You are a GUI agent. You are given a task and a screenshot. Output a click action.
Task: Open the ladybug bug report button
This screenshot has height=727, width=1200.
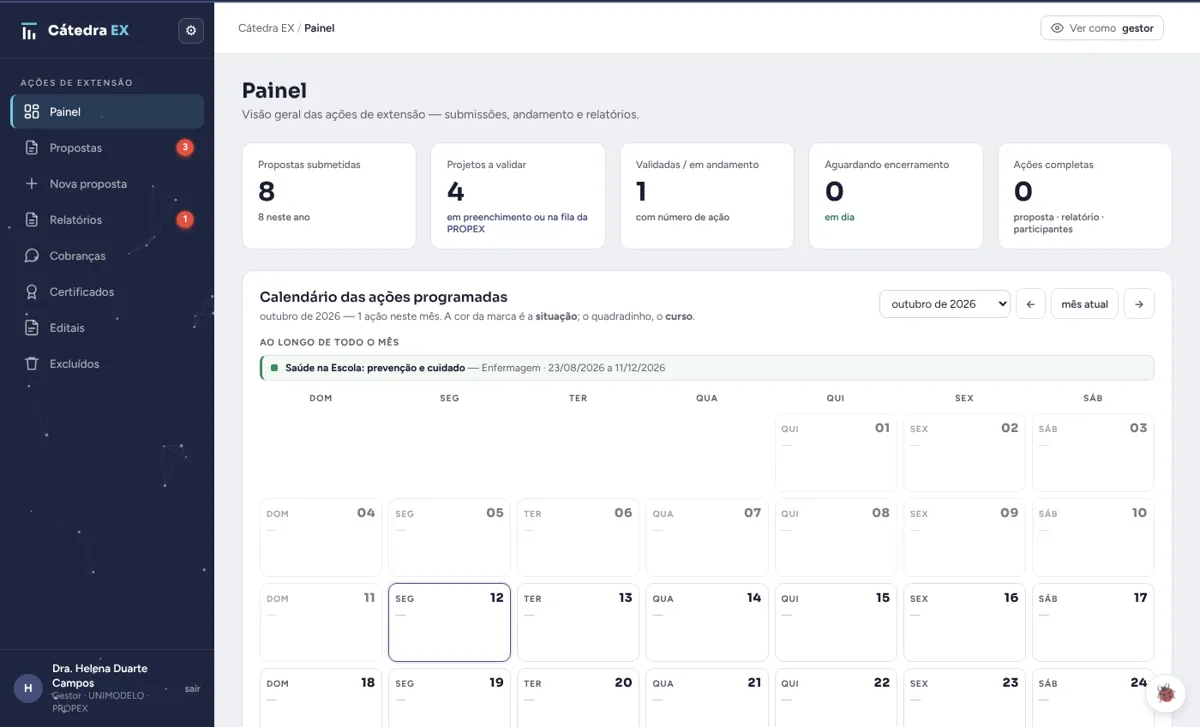tap(1165, 693)
